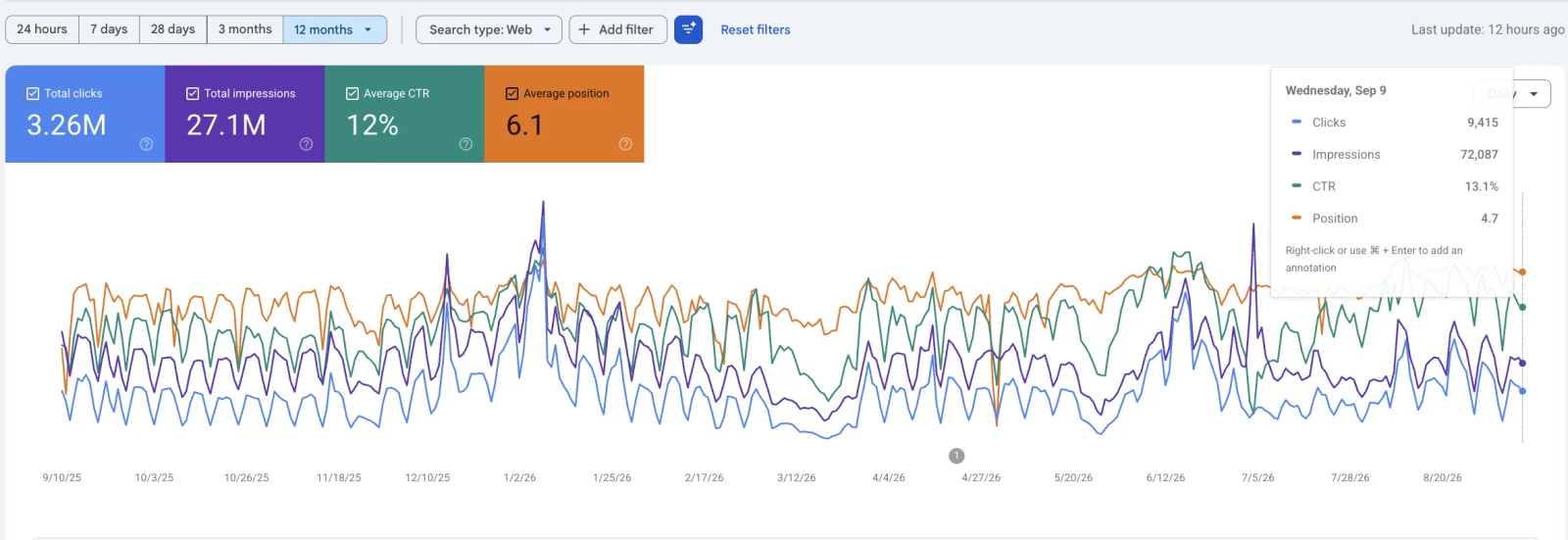The width and height of the screenshot is (1568, 540).
Task: Click the 27.1M total impressions value
Action: (226, 125)
